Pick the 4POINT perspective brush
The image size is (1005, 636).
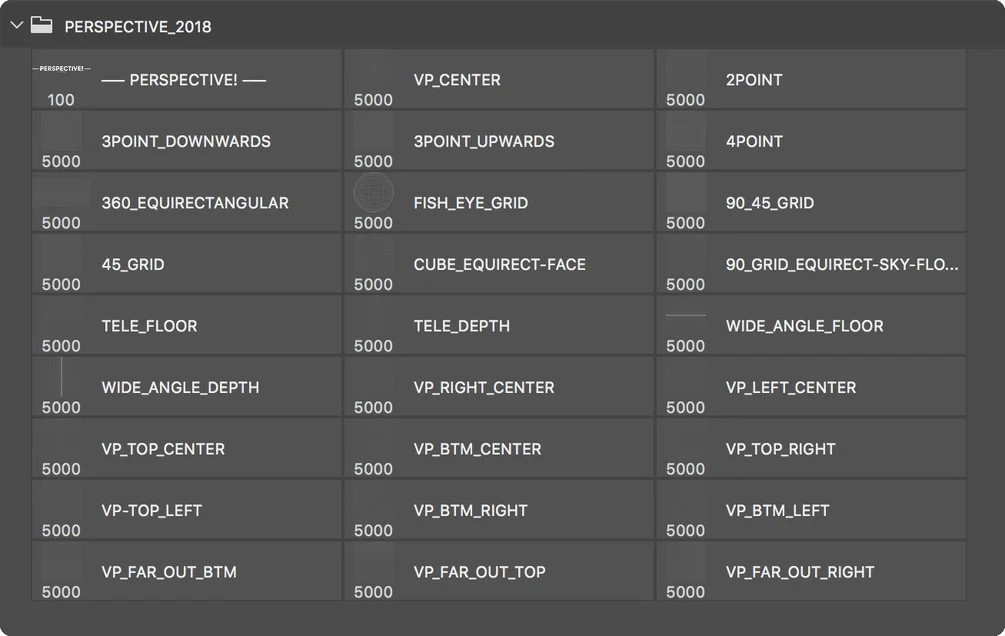coord(811,141)
